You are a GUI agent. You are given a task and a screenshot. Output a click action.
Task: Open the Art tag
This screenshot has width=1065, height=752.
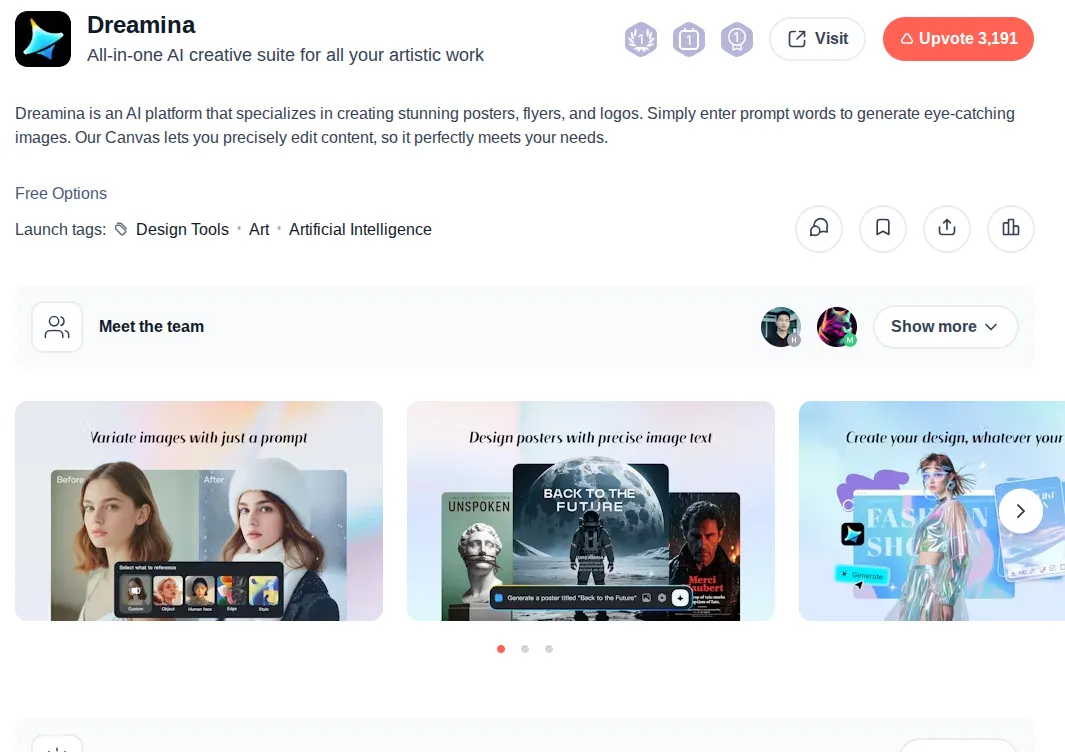[259, 230]
